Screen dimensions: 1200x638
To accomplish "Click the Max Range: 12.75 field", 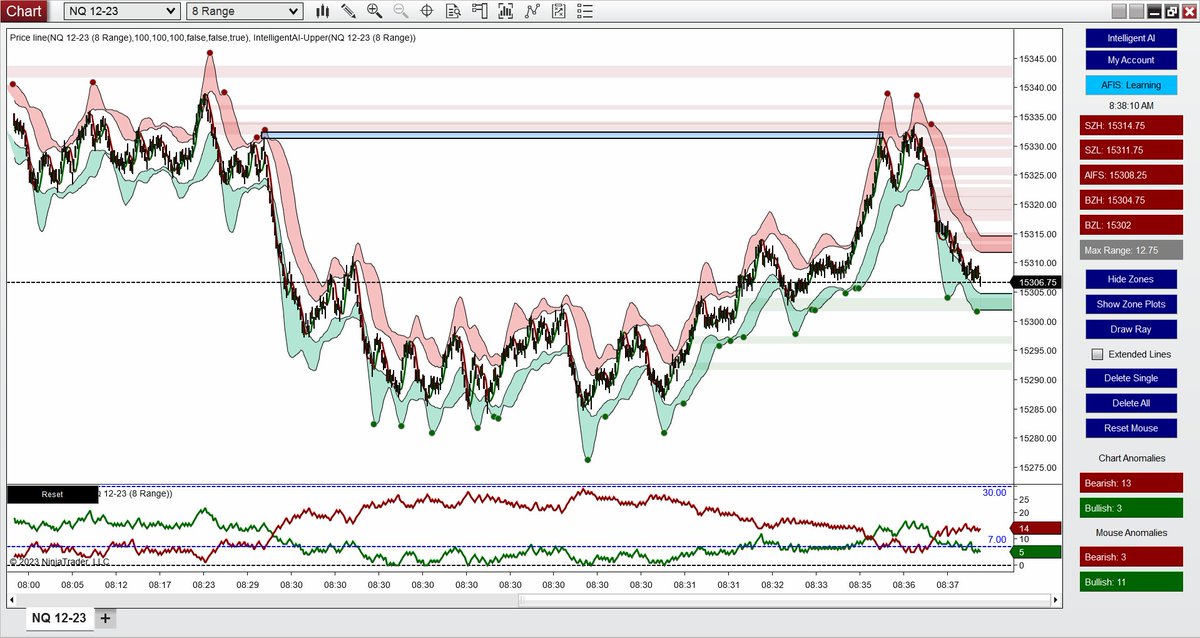I will pyautogui.click(x=1131, y=250).
